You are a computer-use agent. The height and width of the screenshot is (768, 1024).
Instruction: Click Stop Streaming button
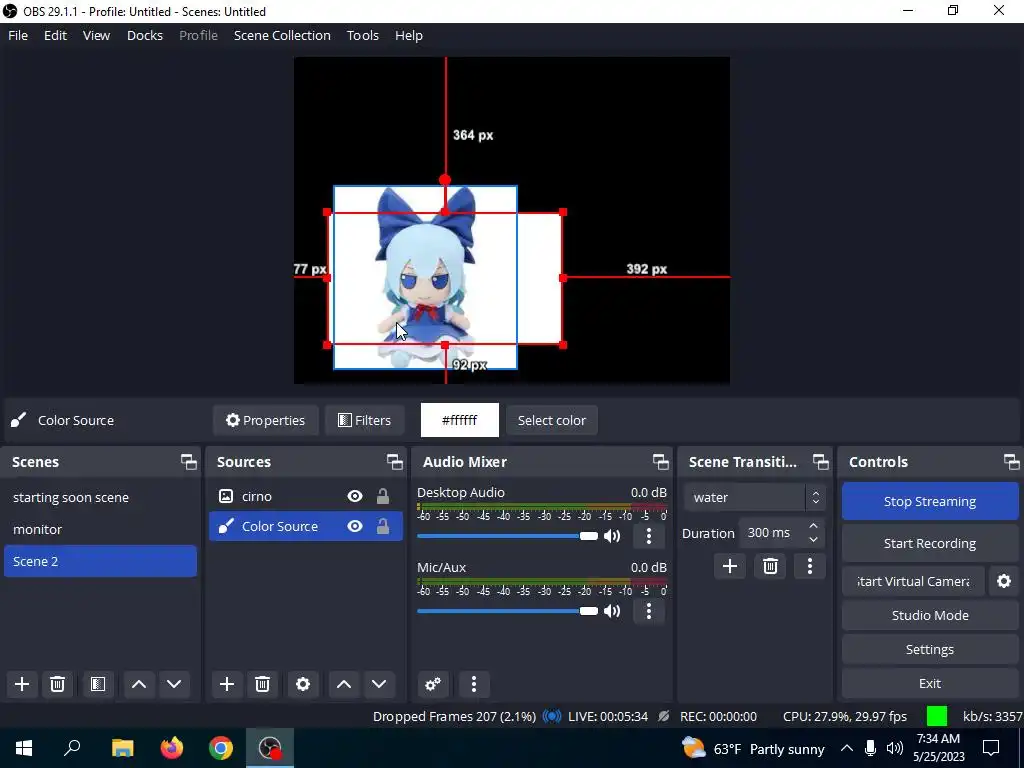930,501
